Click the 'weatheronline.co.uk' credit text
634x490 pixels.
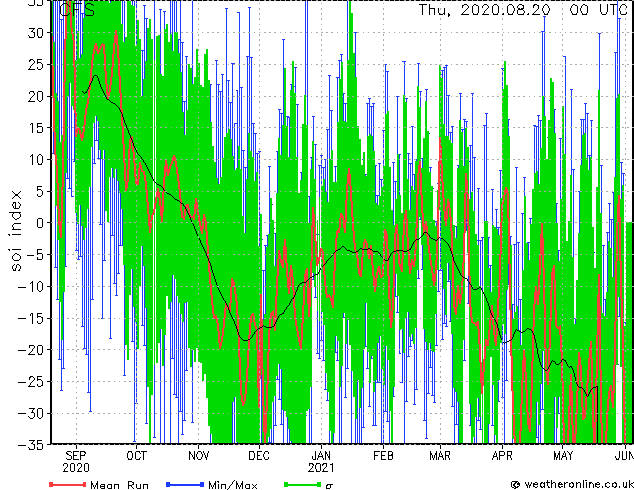tap(578, 484)
